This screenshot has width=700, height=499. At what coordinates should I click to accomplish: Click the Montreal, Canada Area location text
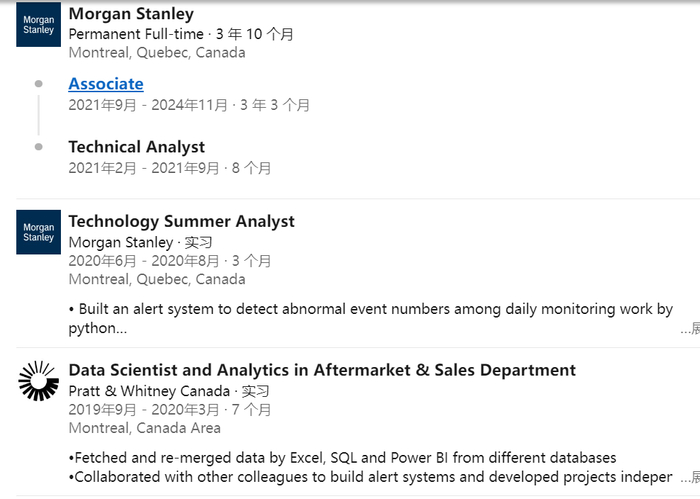[145, 428]
